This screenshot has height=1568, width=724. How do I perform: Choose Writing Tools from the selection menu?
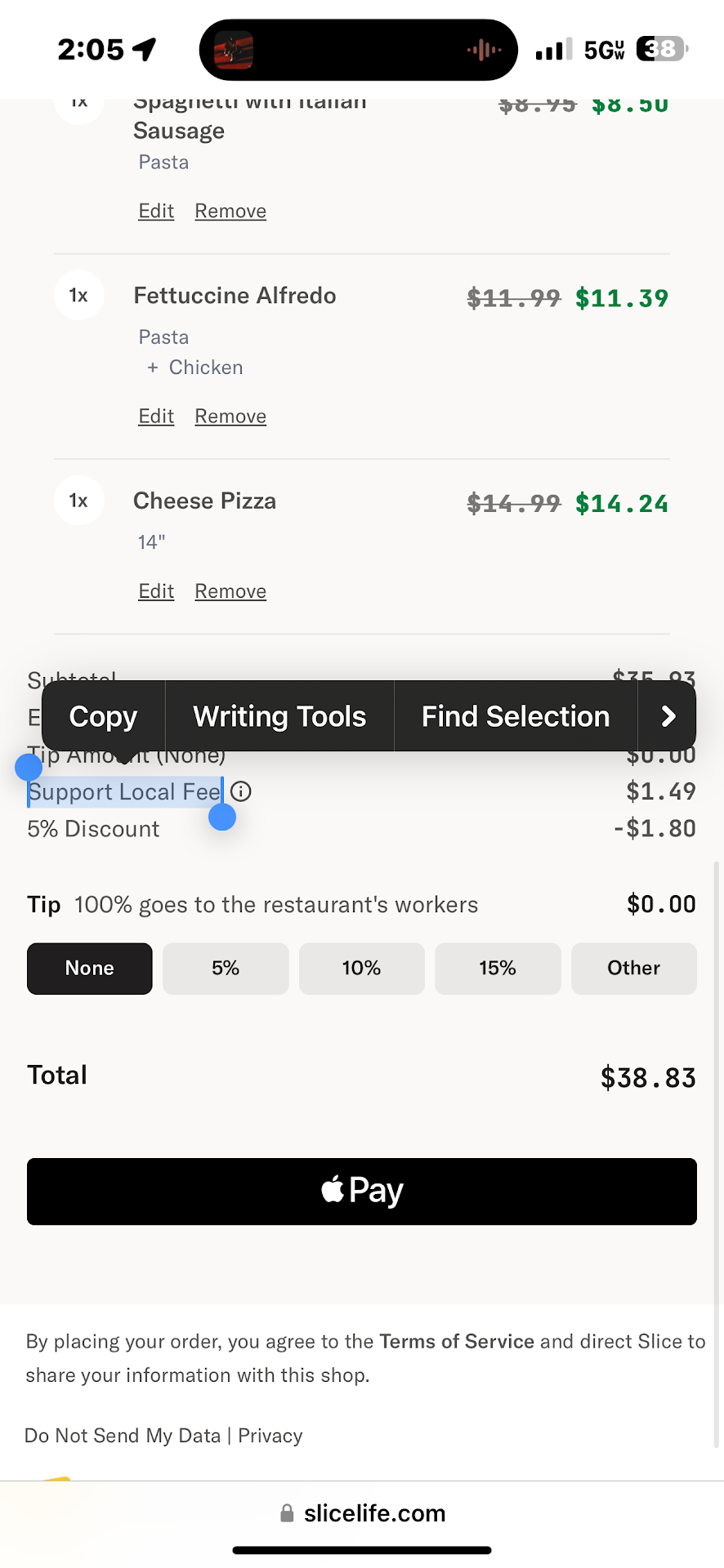click(279, 716)
